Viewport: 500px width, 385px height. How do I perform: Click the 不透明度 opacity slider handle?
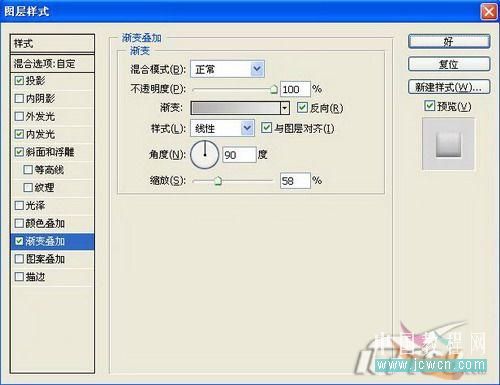coord(274,89)
